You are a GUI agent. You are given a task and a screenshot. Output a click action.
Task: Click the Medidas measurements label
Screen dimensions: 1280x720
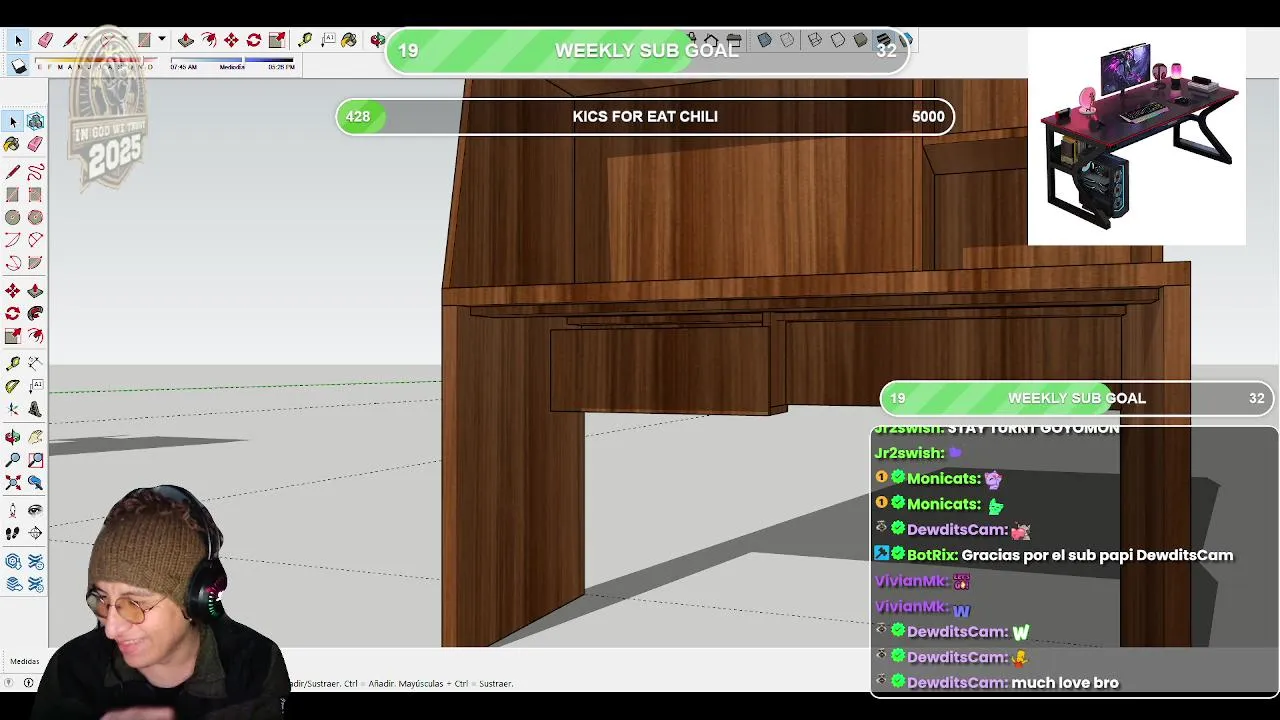(25, 661)
